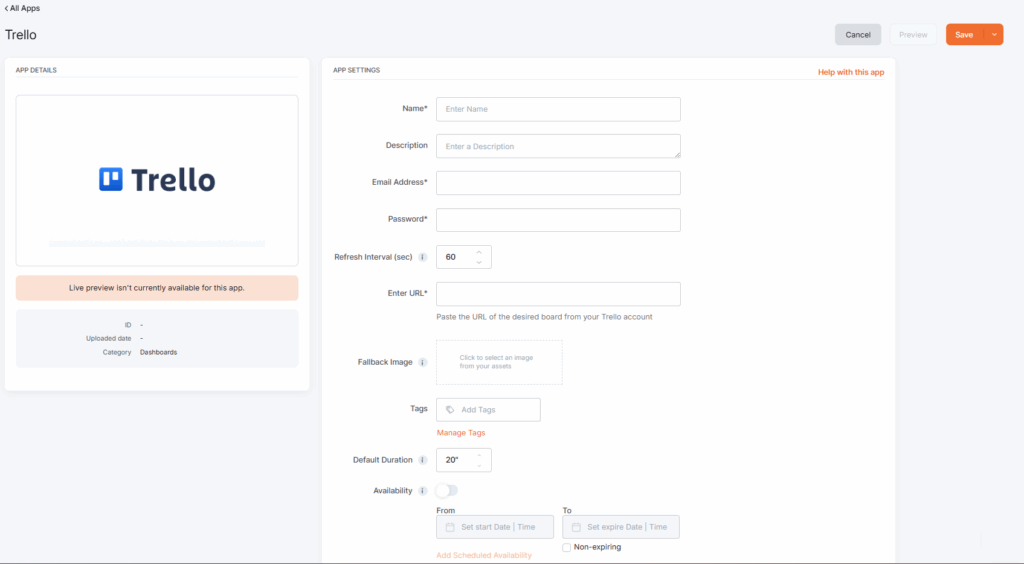Click the calendar icon in expire date field
1024x564 pixels.
pos(576,527)
